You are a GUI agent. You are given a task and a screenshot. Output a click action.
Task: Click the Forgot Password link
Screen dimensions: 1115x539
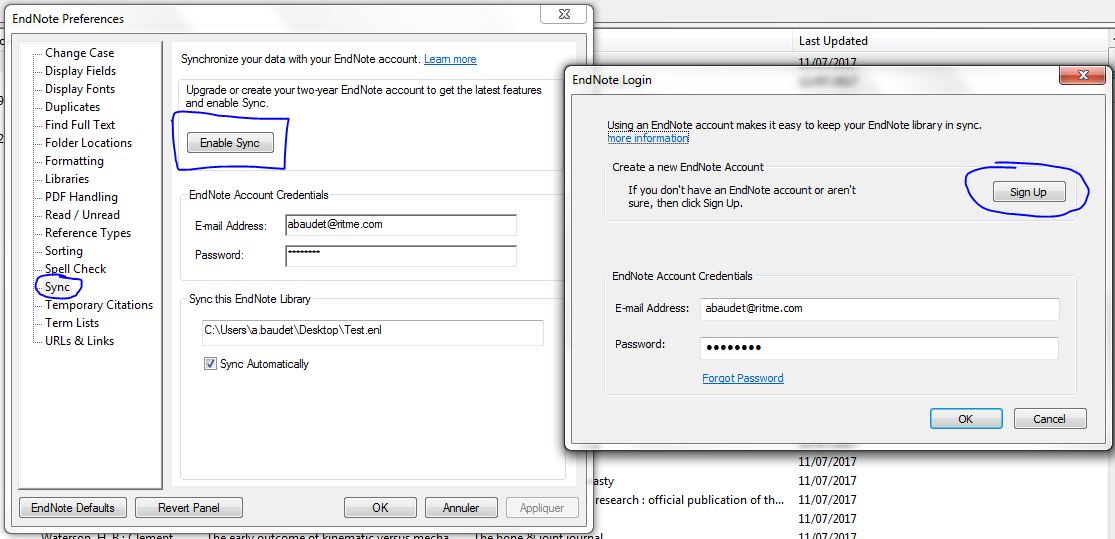pyautogui.click(x=743, y=378)
